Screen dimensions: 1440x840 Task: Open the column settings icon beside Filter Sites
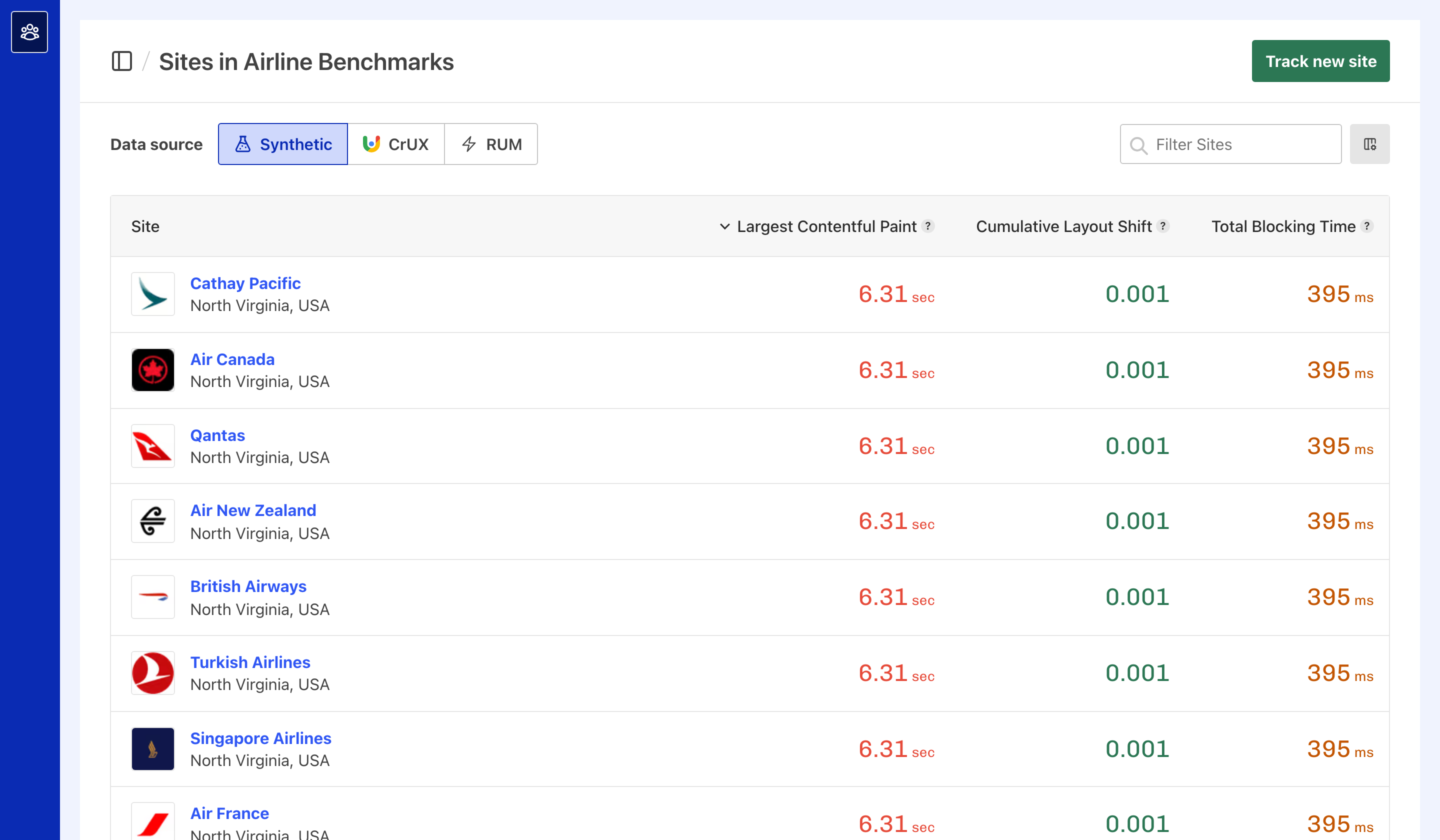pos(1369,144)
